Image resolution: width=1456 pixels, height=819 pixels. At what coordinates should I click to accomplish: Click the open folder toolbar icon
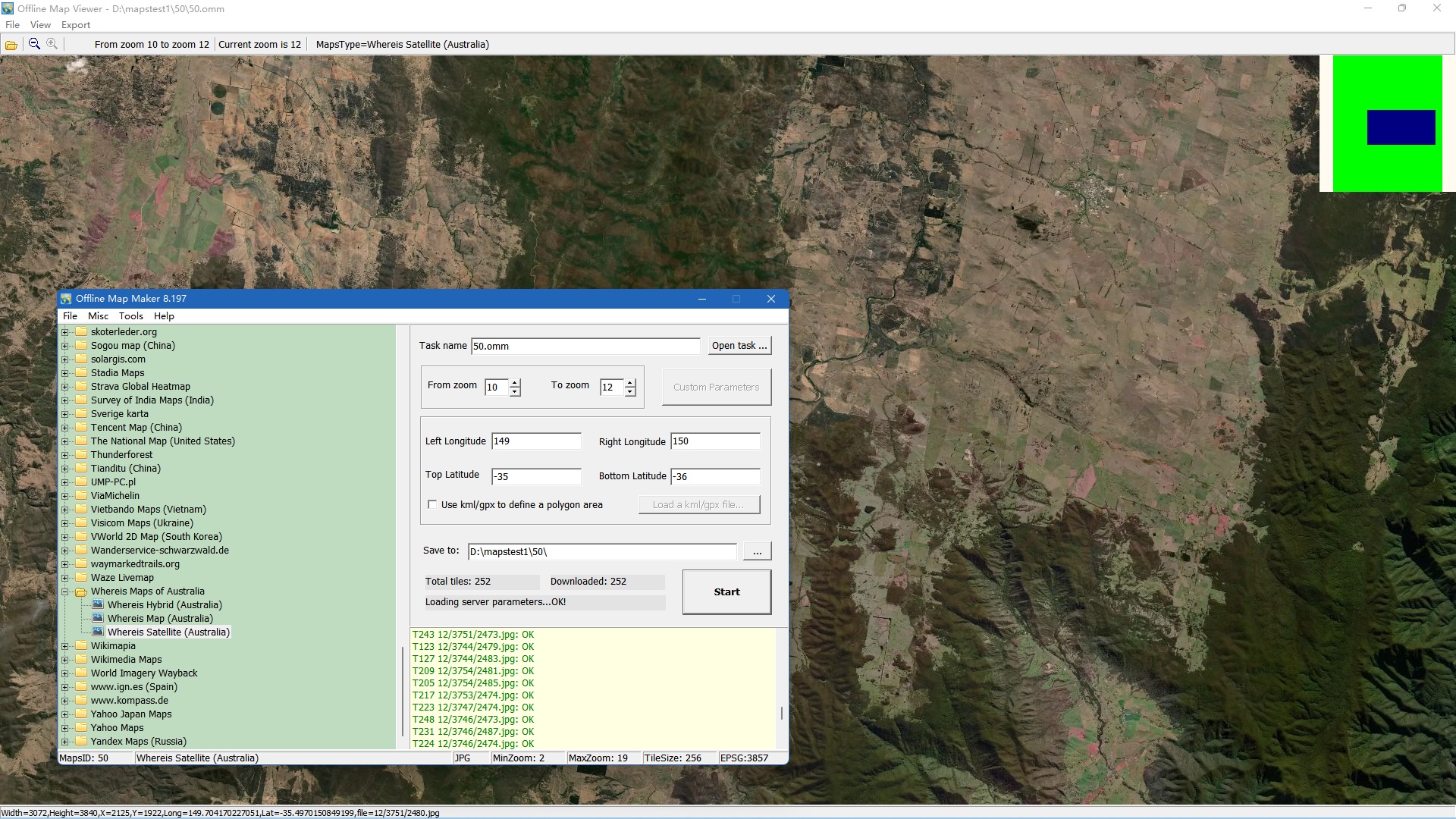click(x=11, y=45)
